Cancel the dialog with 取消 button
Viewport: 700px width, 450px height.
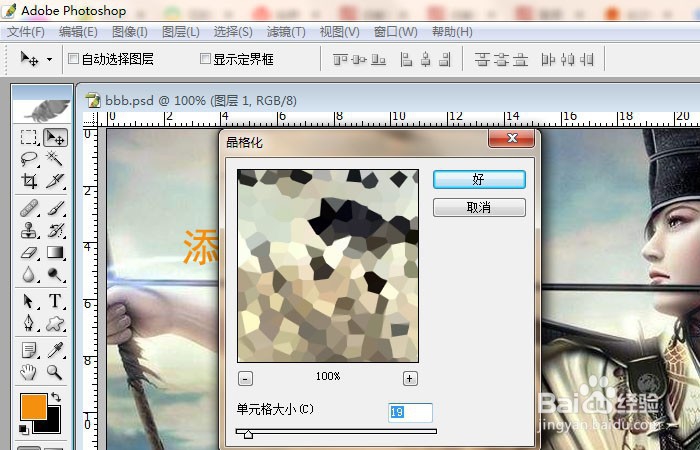[479, 207]
